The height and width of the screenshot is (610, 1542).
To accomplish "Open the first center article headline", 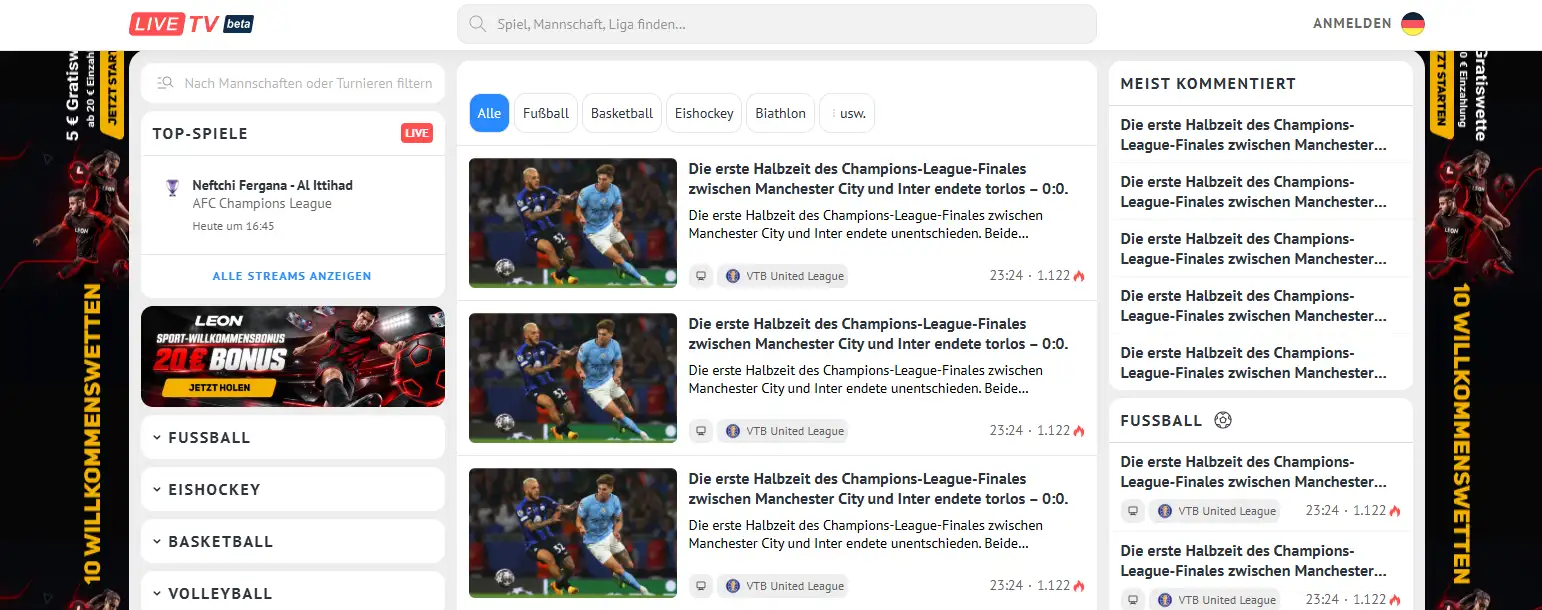I will [879, 179].
